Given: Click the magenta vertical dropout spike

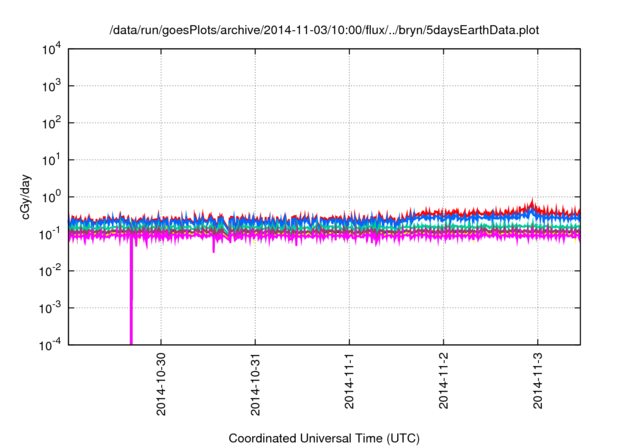Looking at the screenshot, I should (131, 292).
